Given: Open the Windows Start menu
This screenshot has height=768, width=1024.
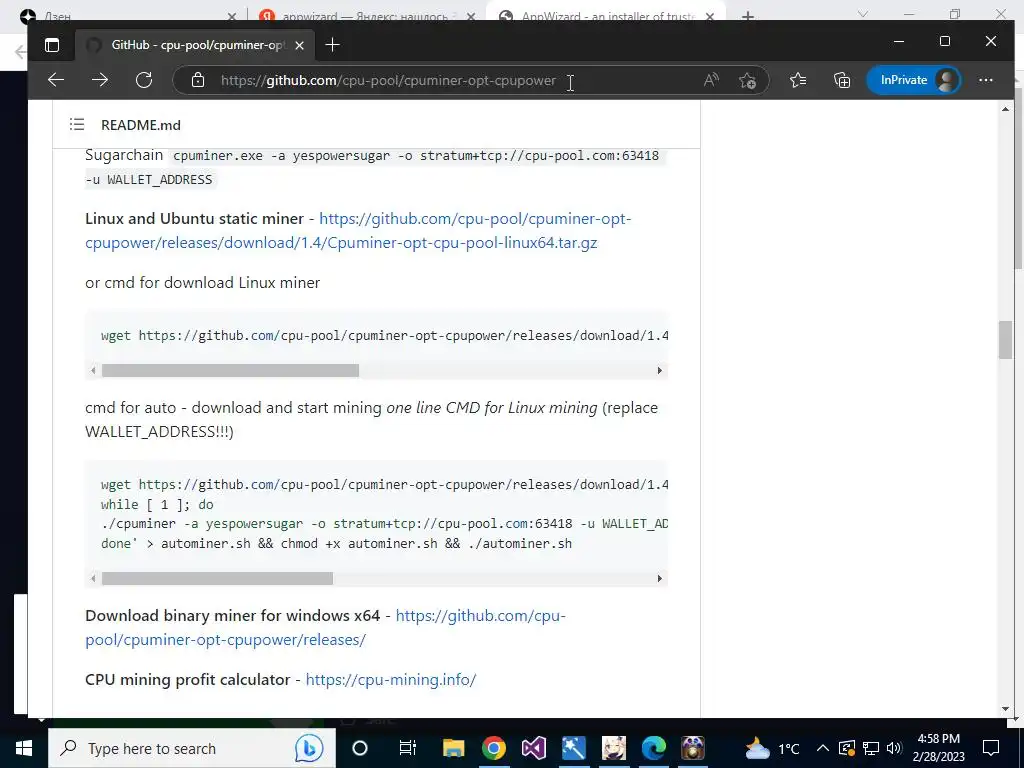Looking at the screenshot, I should coord(24,748).
